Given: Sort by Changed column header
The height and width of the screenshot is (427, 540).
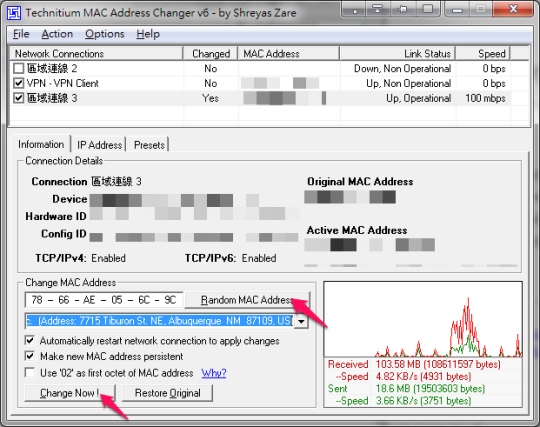Looking at the screenshot, I should pos(211,54).
